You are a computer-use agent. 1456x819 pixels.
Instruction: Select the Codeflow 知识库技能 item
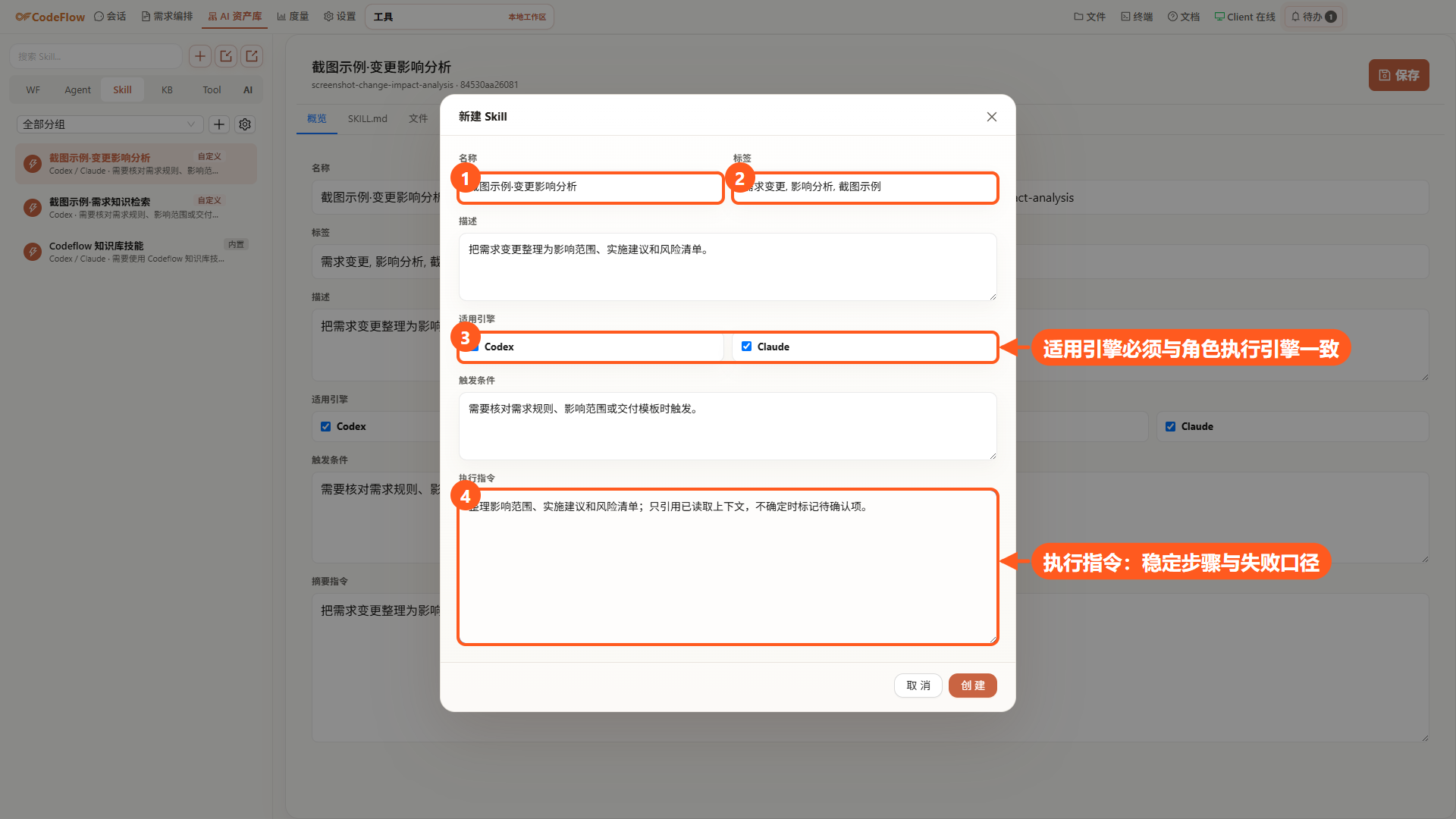(136, 252)
